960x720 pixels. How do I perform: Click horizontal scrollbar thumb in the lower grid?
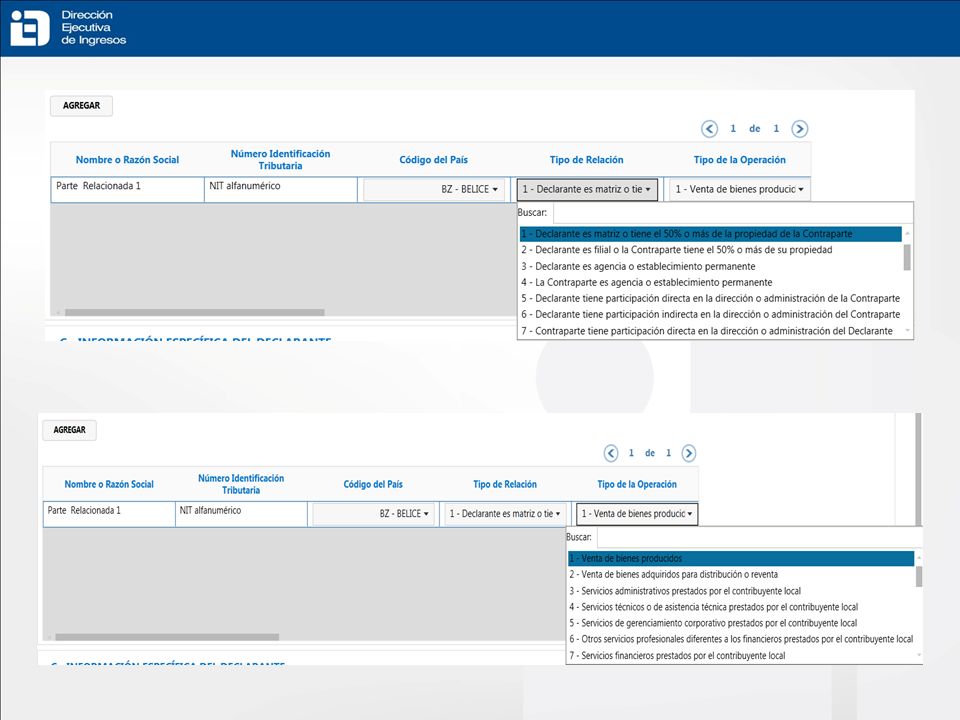tap(167, 637)
